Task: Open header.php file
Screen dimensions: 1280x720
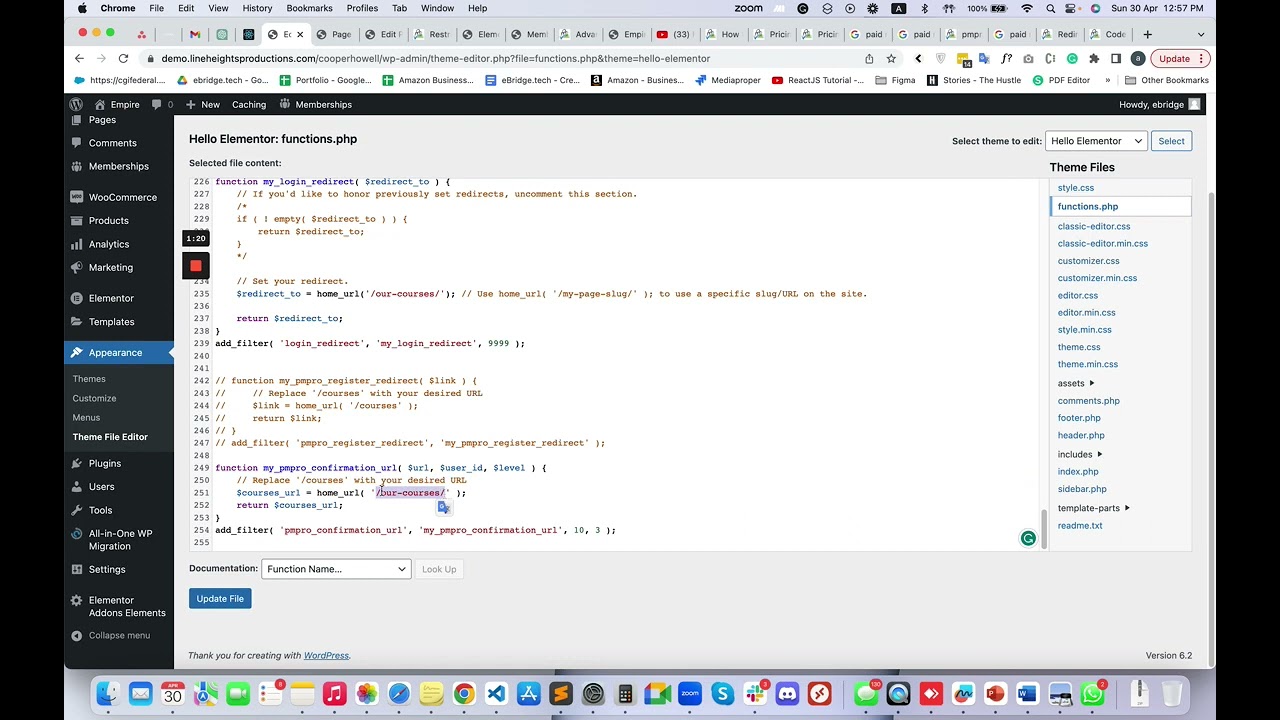Action: click(x=1081, y=435)
